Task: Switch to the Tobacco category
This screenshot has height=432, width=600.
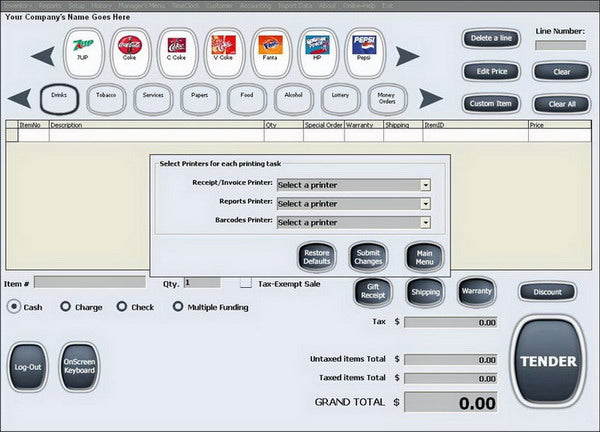Action: [106, 99]
